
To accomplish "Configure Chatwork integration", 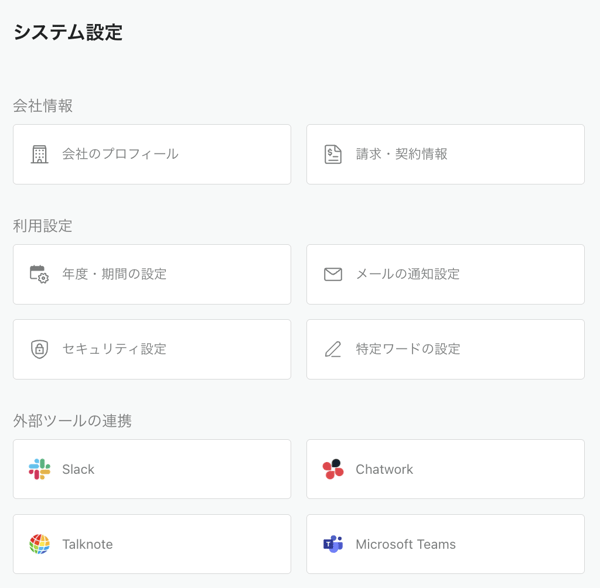I will 445,469.
